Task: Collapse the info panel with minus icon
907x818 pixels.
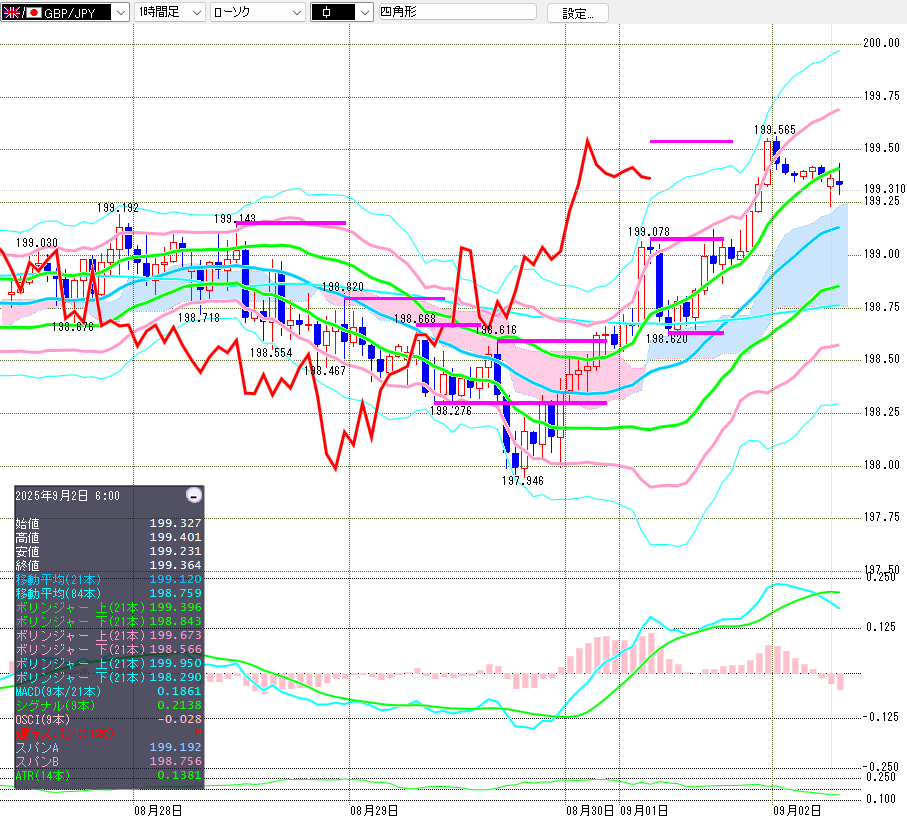Action: [x=194, y=495]
